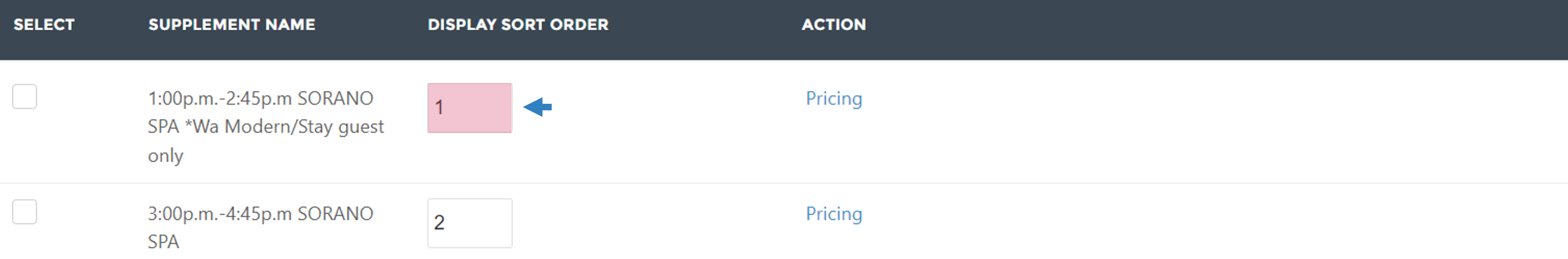Click the SELECT column header

(x=44, y=24)
